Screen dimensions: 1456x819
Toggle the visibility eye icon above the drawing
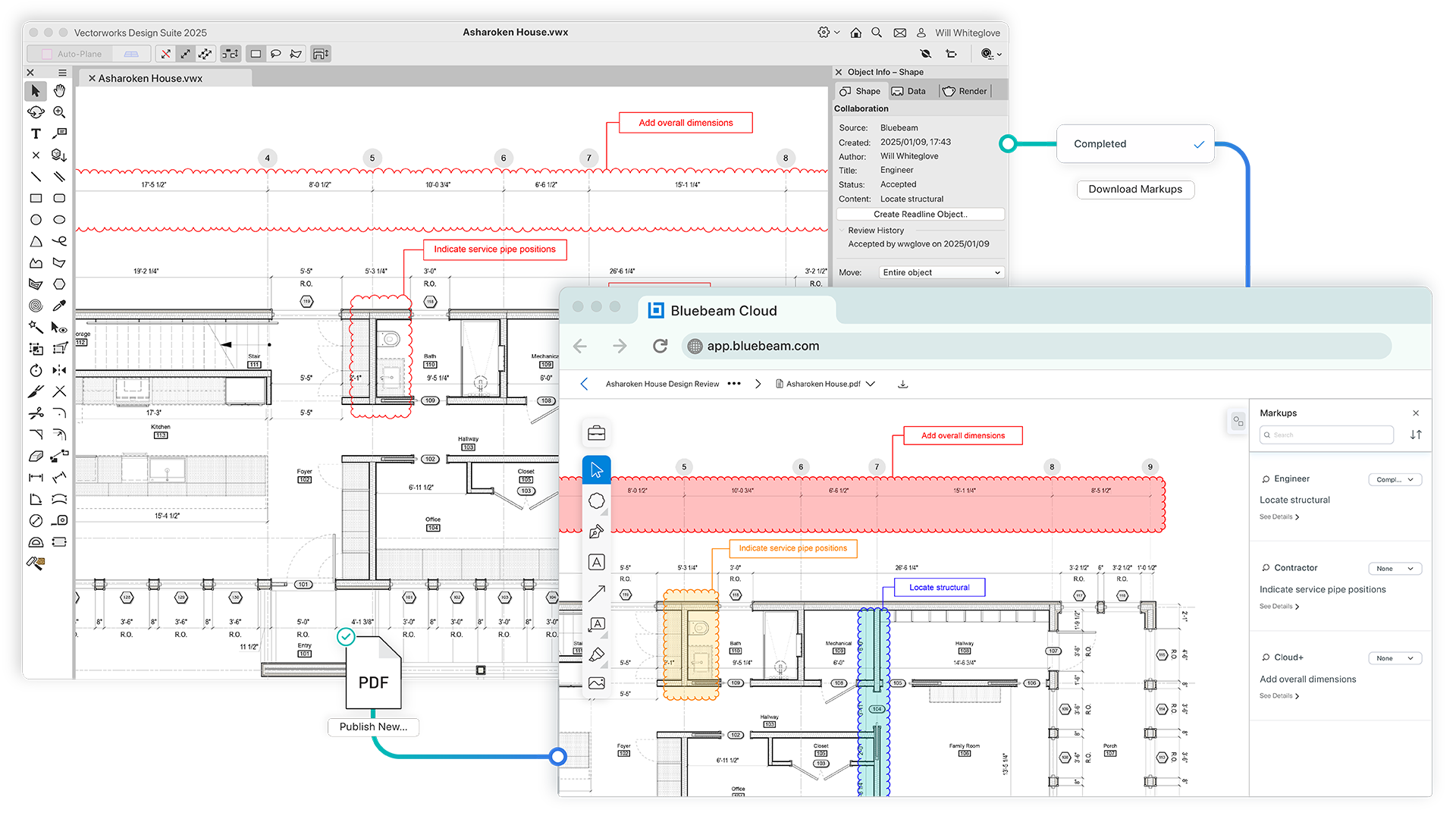pyautogui.click(x=926, y=54)
